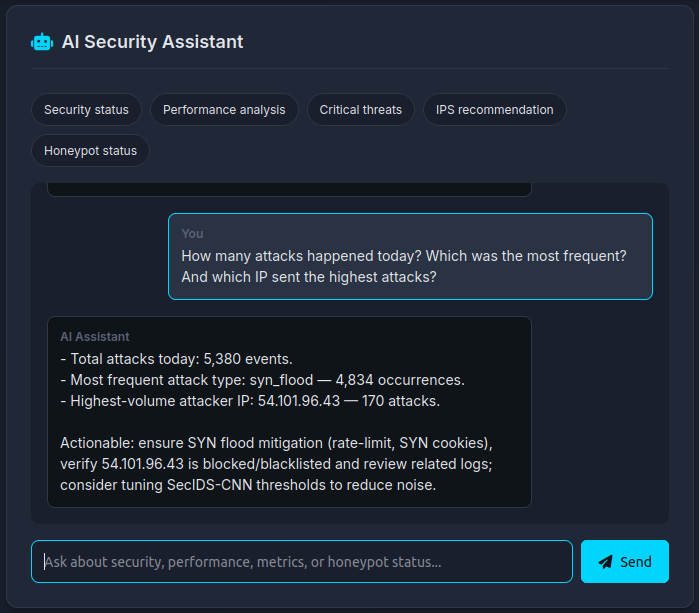The width and height of the screenshot is (699, 613).
Task: Click the 'And which IP sent the highest attacks?' line
Action: click(x=309, y=277)
